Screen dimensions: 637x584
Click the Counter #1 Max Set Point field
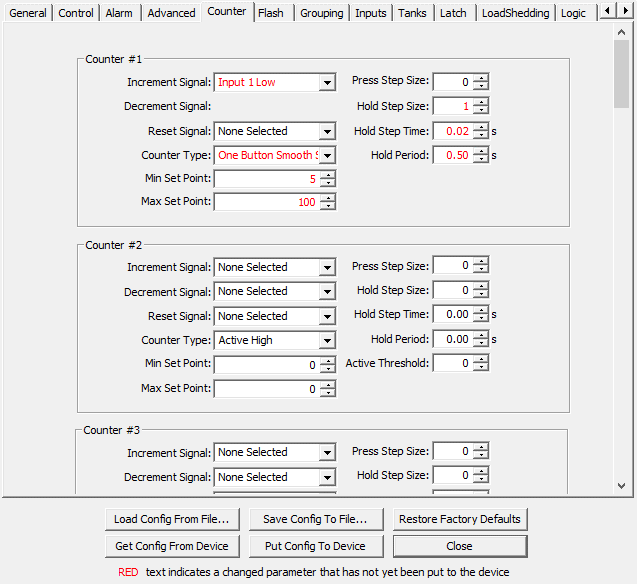(x=266, y=202)
